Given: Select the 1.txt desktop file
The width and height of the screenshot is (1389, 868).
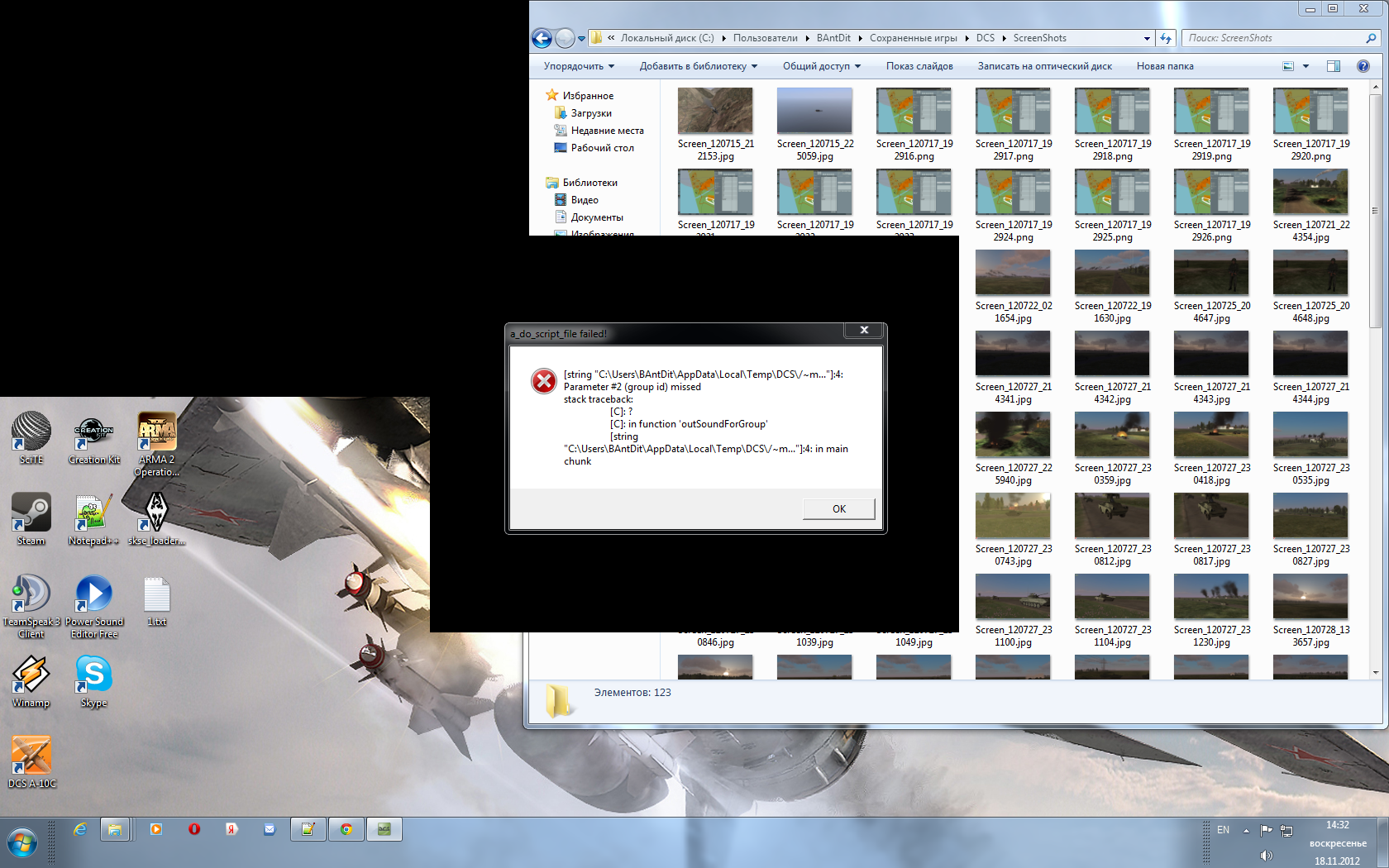Looking at the screenshot, I should pos(157,601).
